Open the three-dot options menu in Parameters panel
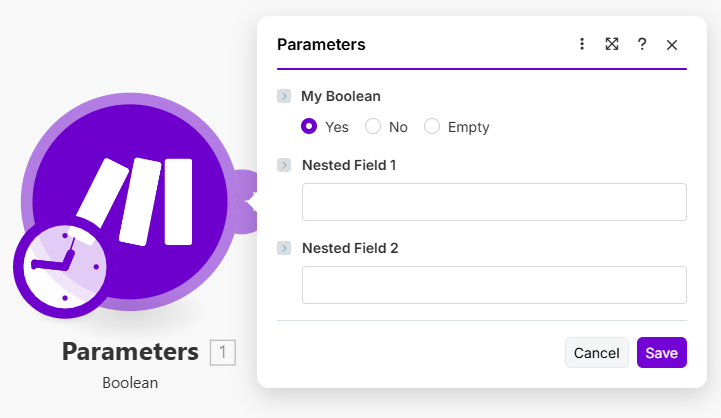This screenshot has width=721, height=418. click(x=582, y=44)
